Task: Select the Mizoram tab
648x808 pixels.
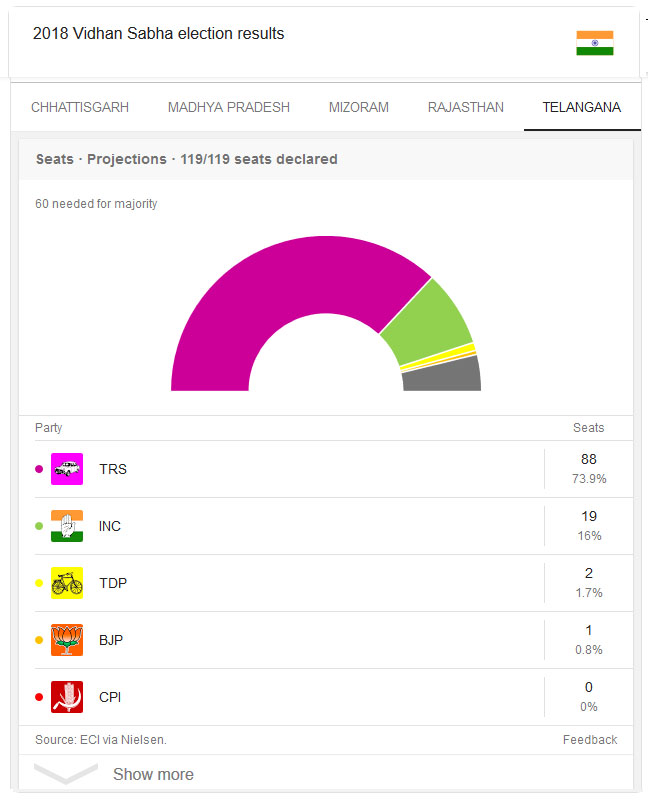Action: coord(359,107)
